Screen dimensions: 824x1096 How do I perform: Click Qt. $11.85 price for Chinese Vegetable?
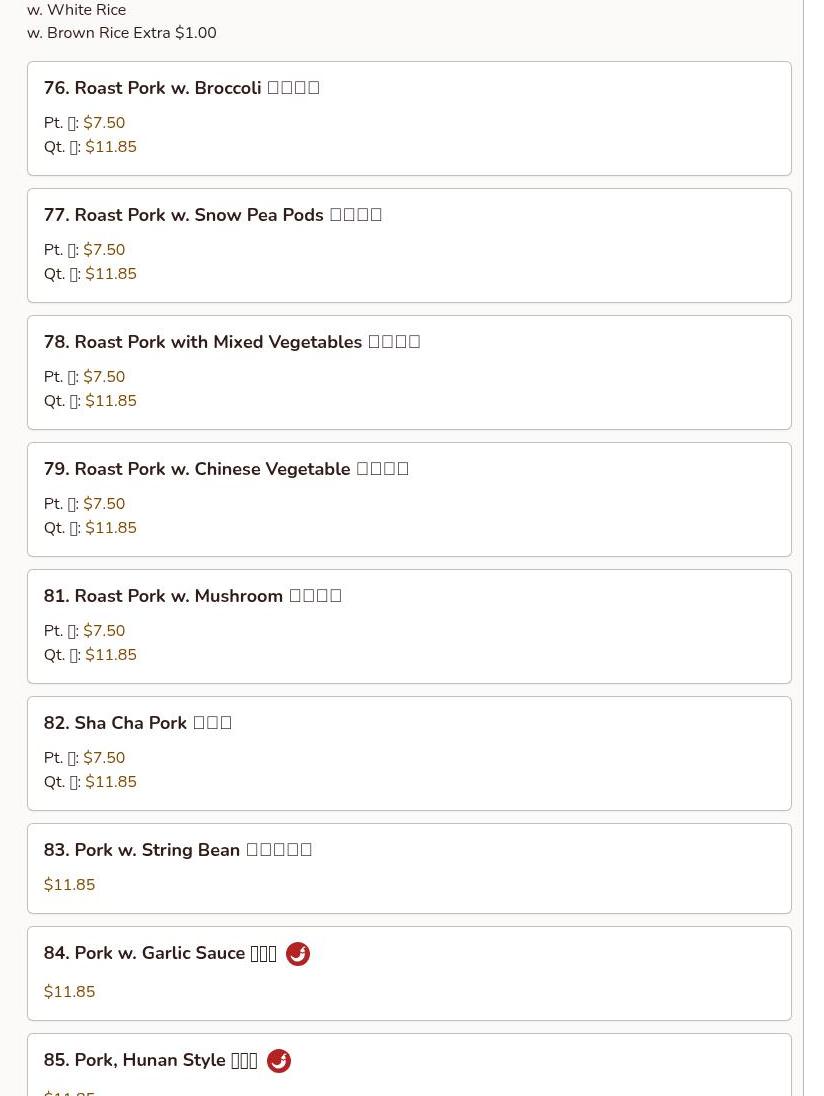click(x=111, y=528)
